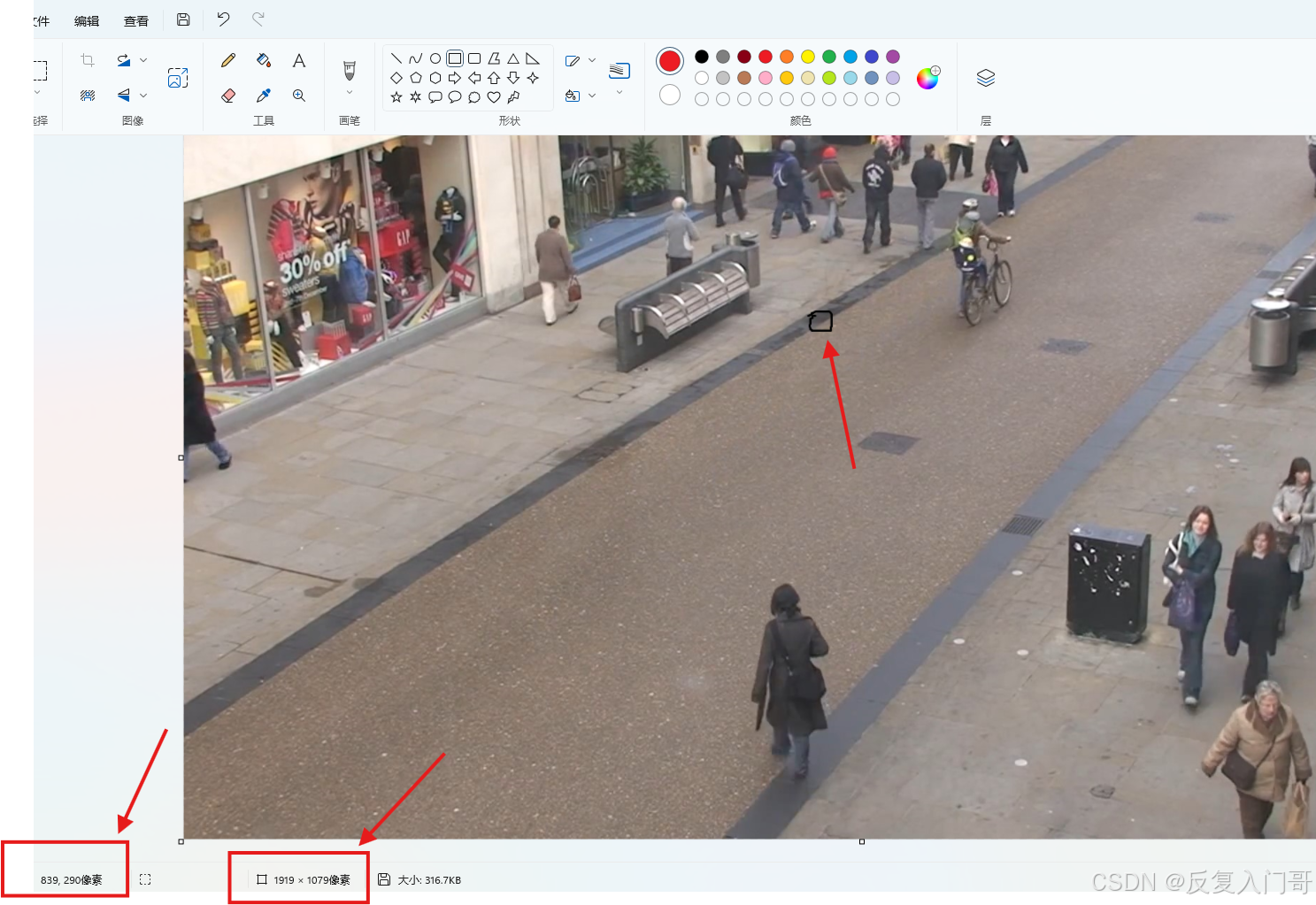The height and width of the screenshot is (905, 1316).
Task: Open the 查看 menu
Action: [136, 20]
